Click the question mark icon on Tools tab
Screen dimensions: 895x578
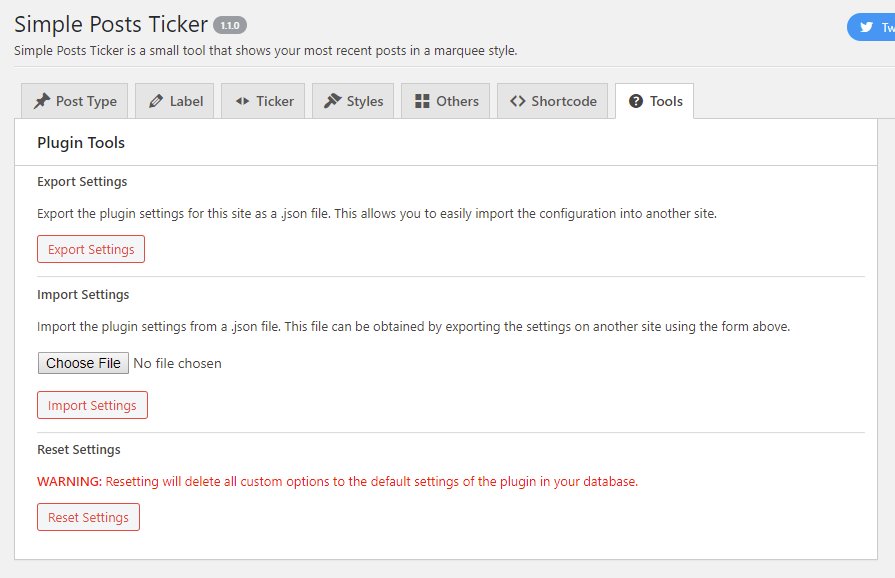636,101
